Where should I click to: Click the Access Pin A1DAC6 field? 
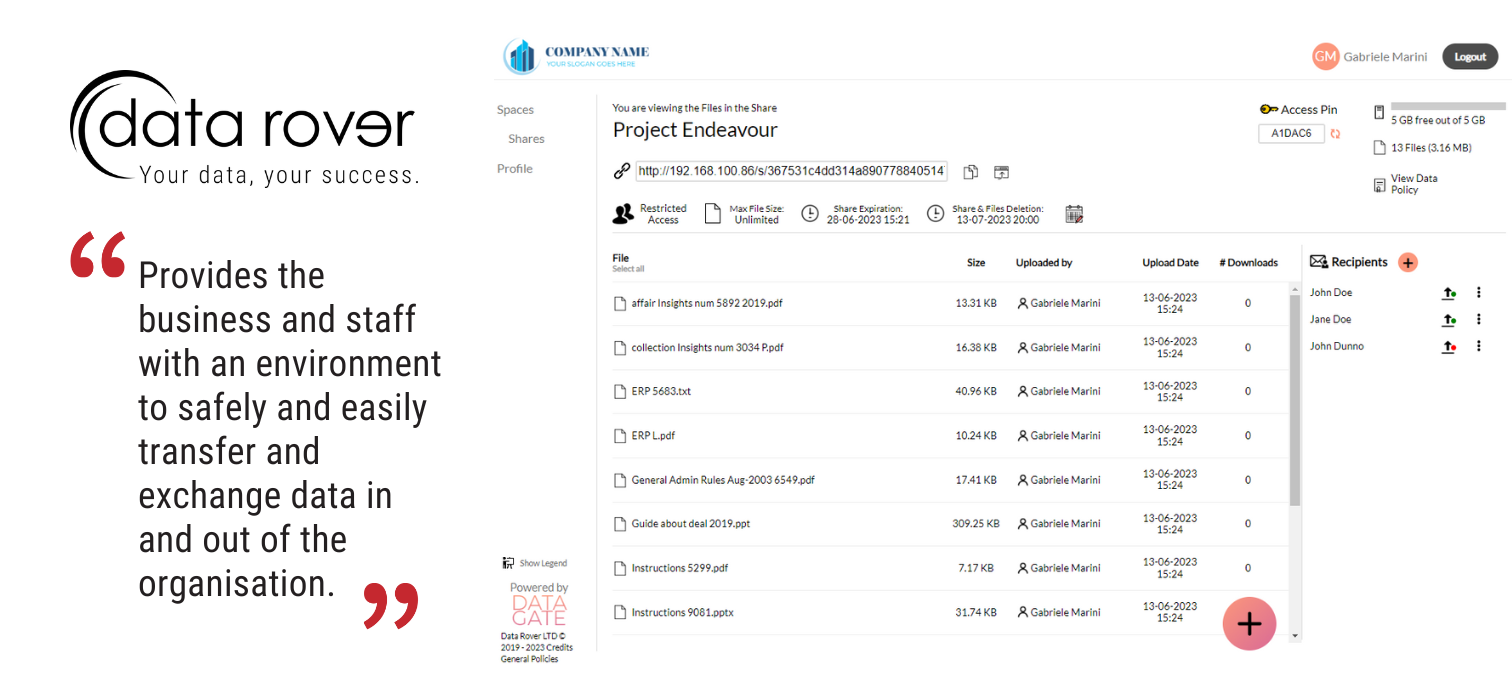(x=1291, y=133)
